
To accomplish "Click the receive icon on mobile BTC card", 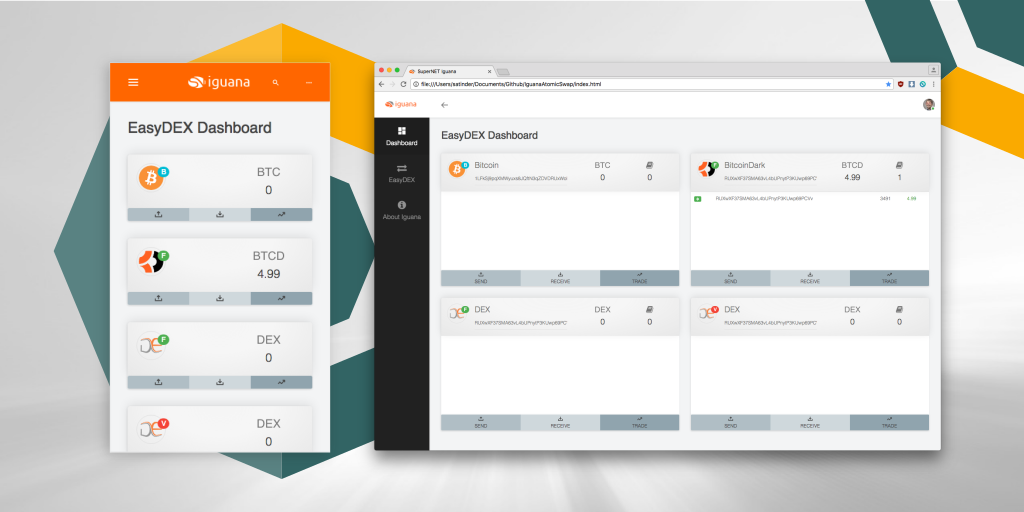I will (220, 214).
